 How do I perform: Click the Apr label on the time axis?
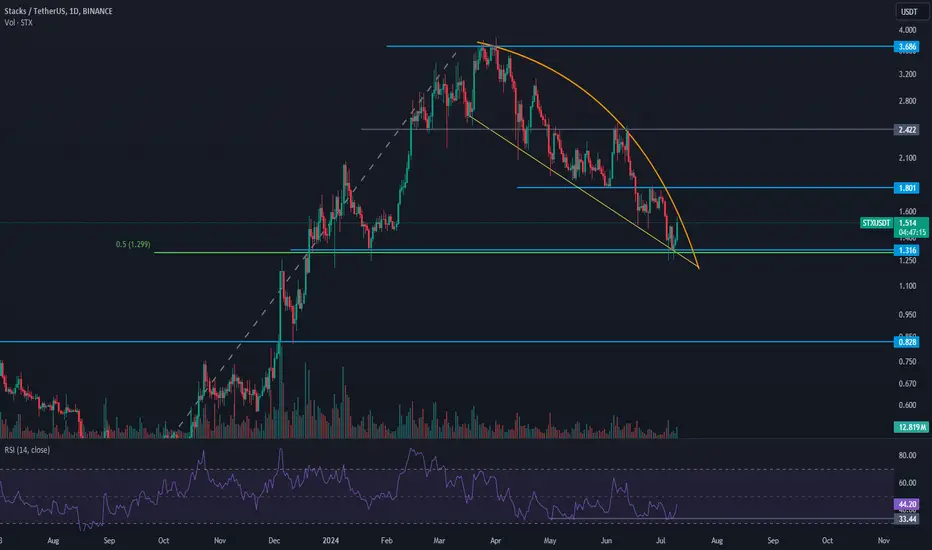pos(495,540)
